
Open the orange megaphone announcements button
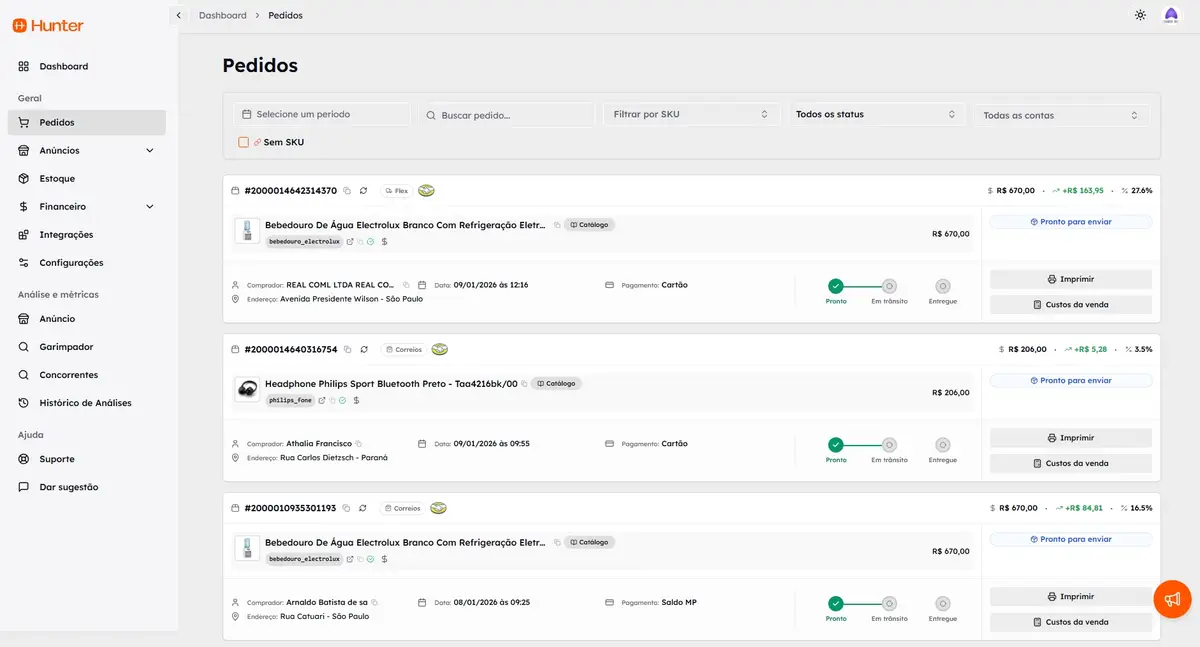click(x=1172, y=598)
